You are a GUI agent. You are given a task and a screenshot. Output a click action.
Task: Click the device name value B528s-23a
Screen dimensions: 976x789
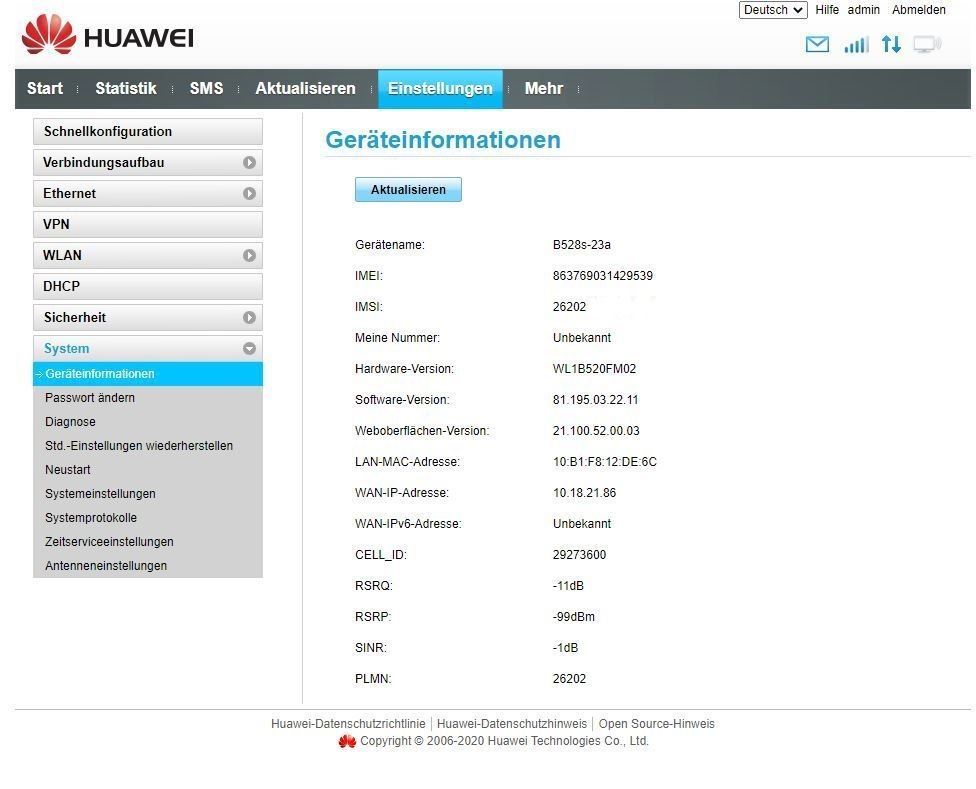pyautogui.click(x=581, y=245)
